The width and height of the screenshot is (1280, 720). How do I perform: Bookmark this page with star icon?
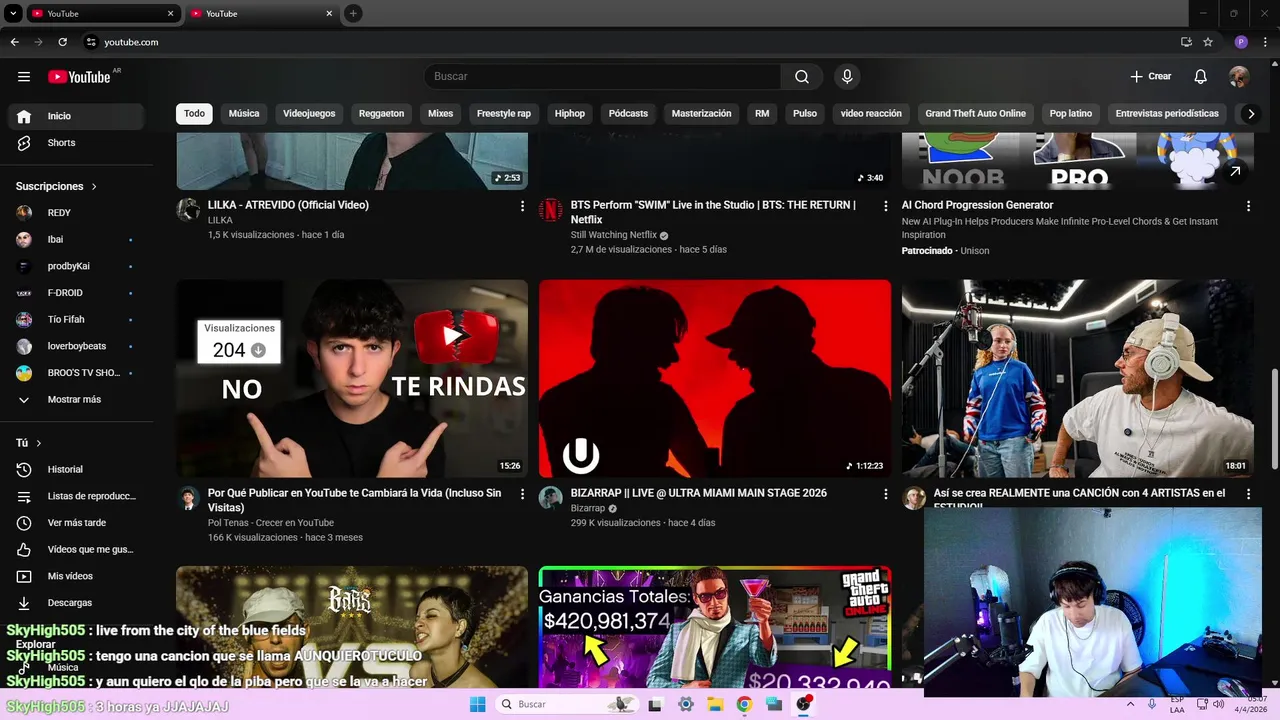click(1208, 42)
